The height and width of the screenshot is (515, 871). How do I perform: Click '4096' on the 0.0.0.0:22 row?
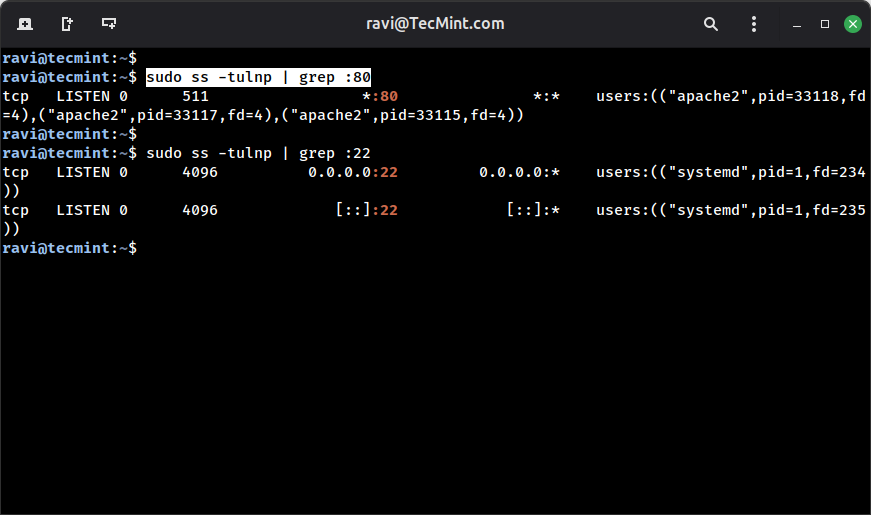click(x=200, y=172)
